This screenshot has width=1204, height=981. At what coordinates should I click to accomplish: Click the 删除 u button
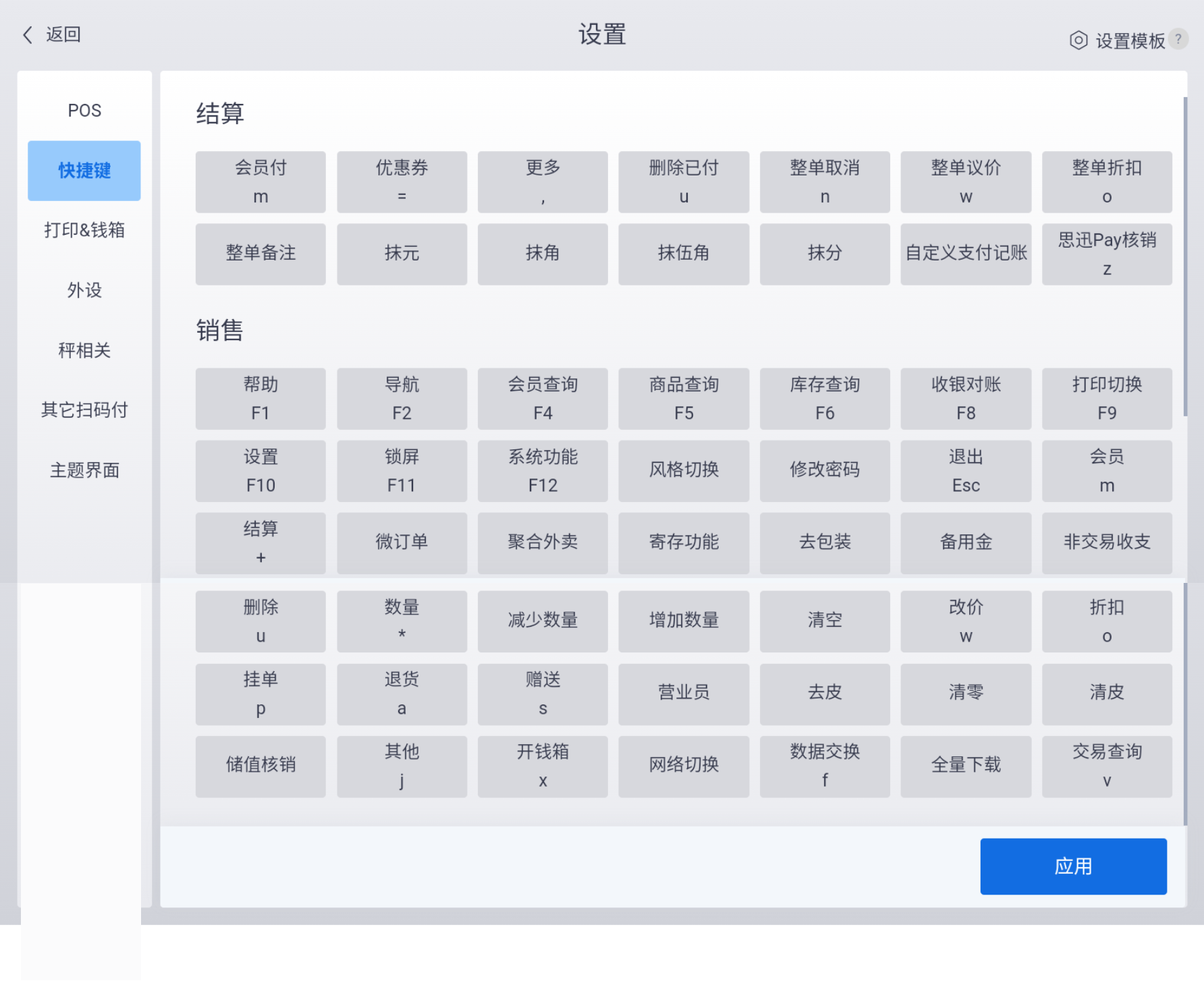pos(261,621)
